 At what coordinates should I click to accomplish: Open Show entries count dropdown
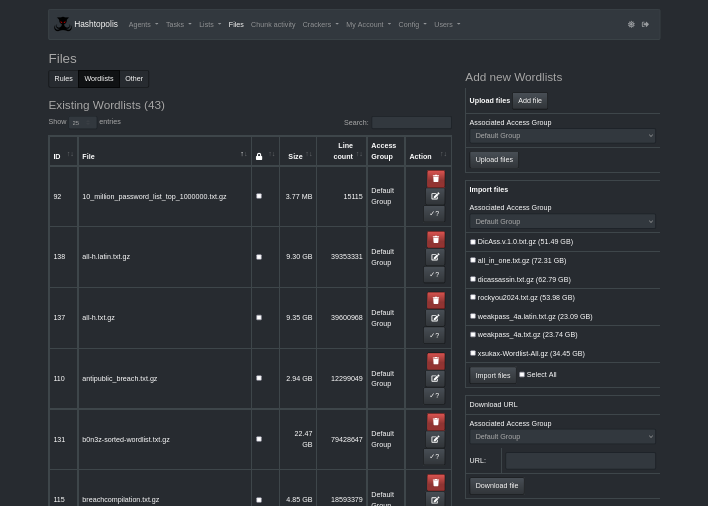click(x=82, y=123)
